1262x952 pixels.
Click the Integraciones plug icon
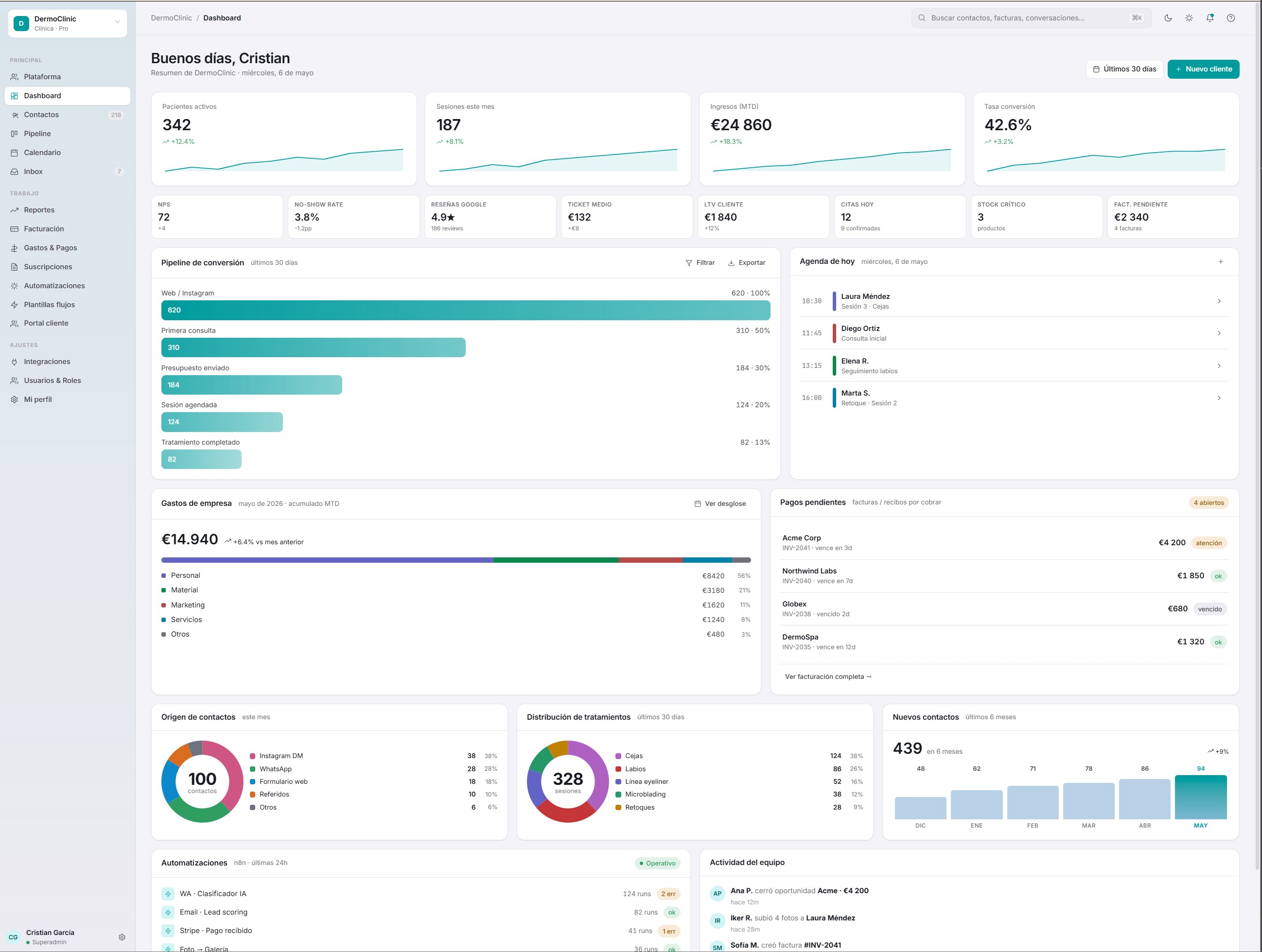point(14,361)
